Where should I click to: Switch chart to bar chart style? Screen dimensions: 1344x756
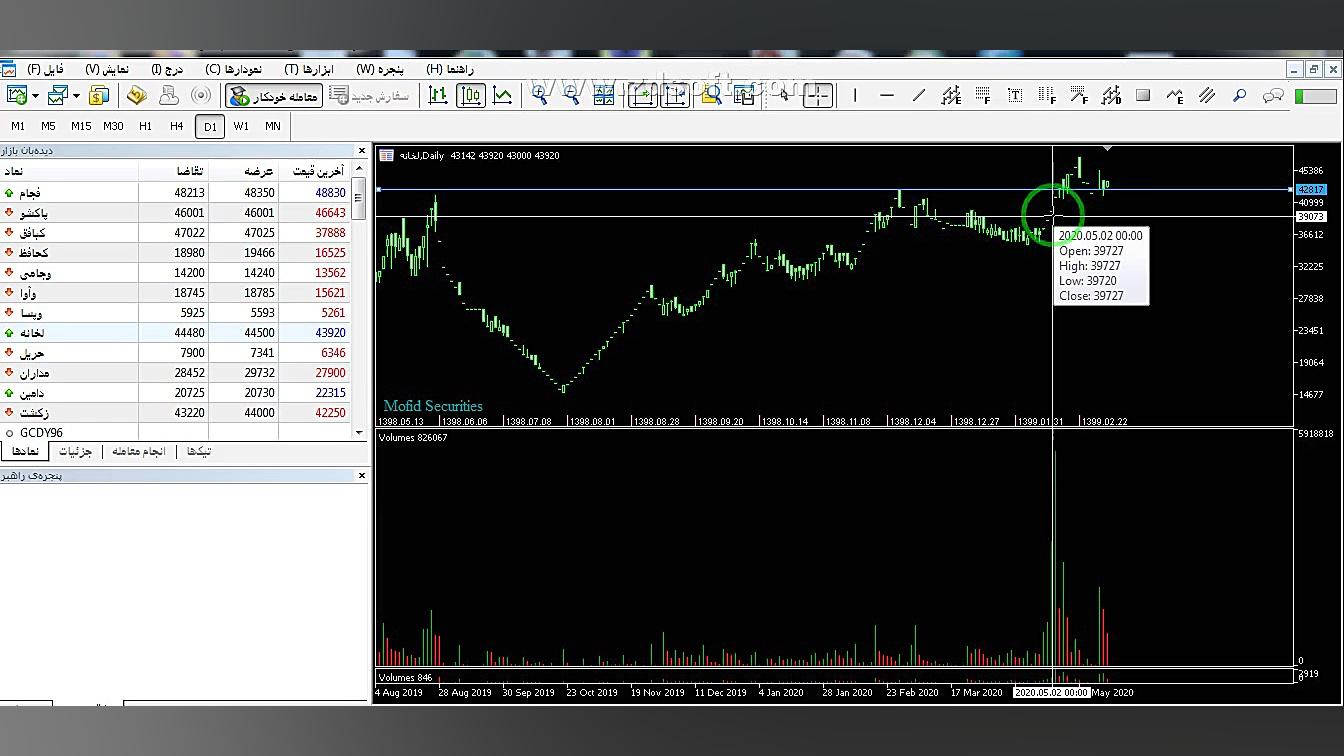tap(438, 95)
